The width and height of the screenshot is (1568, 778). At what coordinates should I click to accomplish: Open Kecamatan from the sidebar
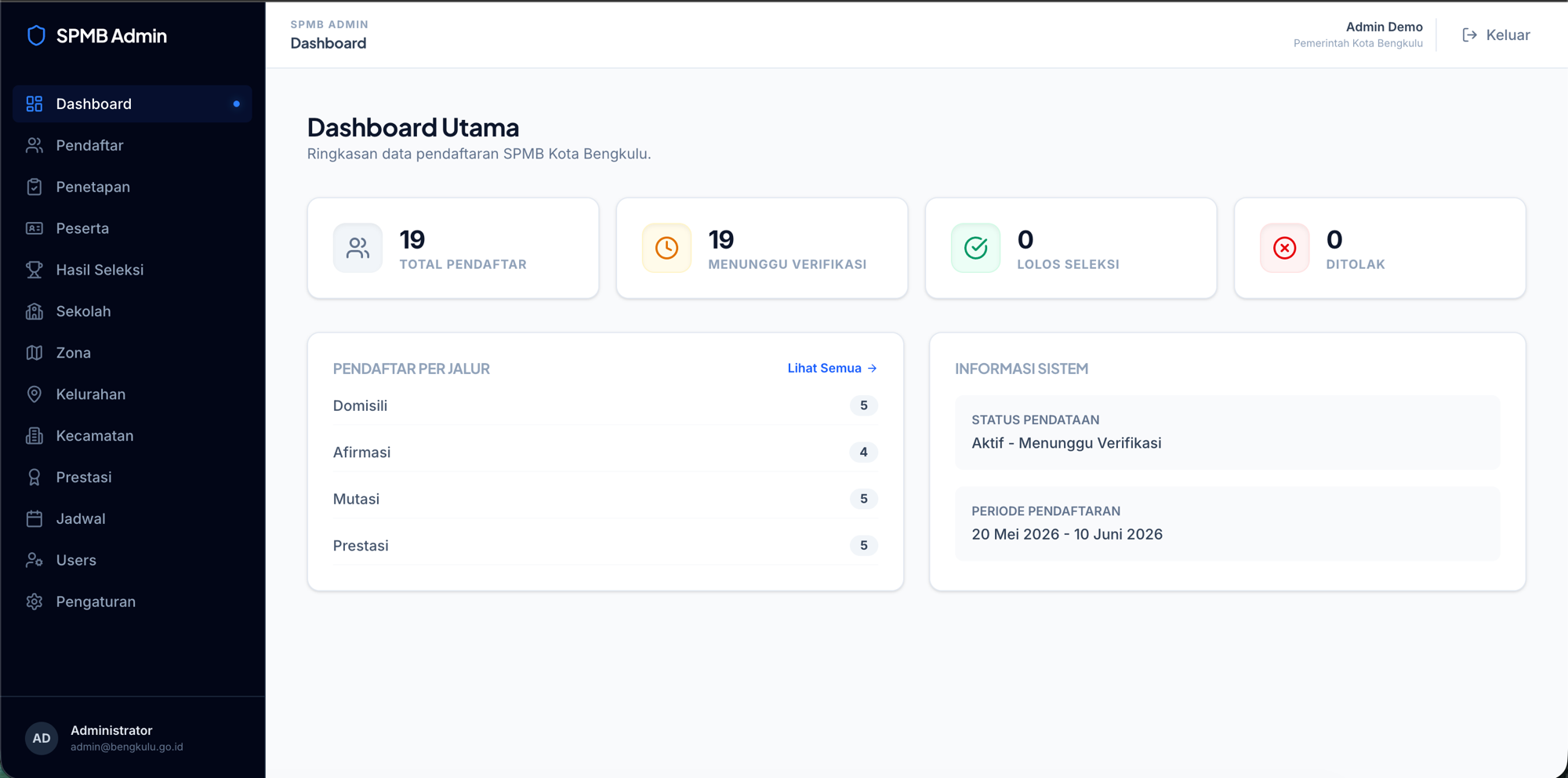[x=132, y=436]
